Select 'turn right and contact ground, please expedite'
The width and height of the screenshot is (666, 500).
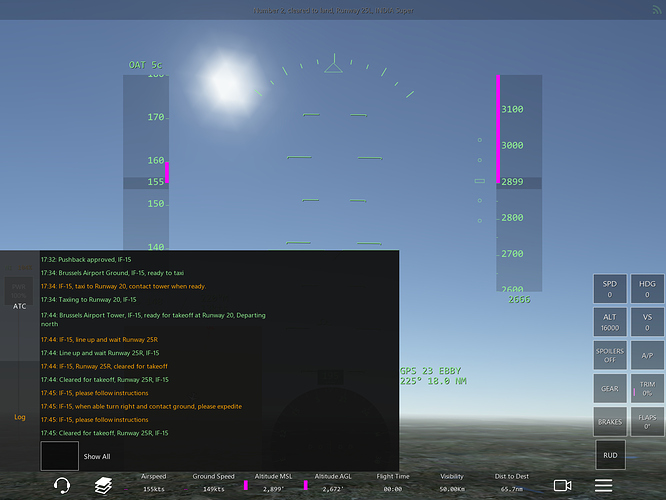141,407
